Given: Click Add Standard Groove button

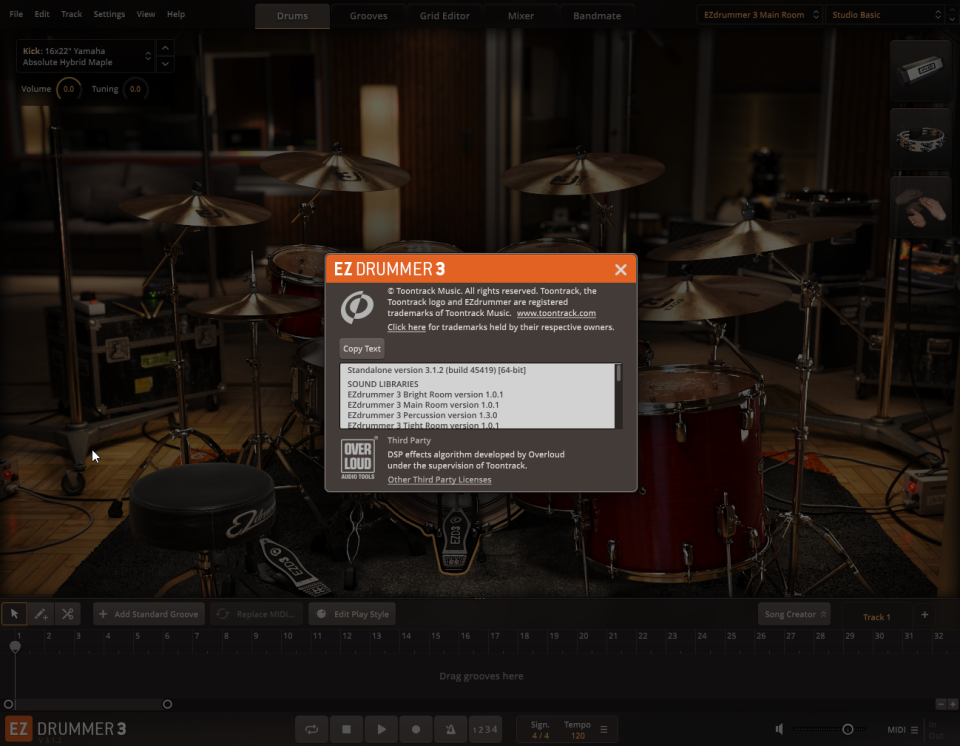Looking at the screenshot, I should point(149,614).
